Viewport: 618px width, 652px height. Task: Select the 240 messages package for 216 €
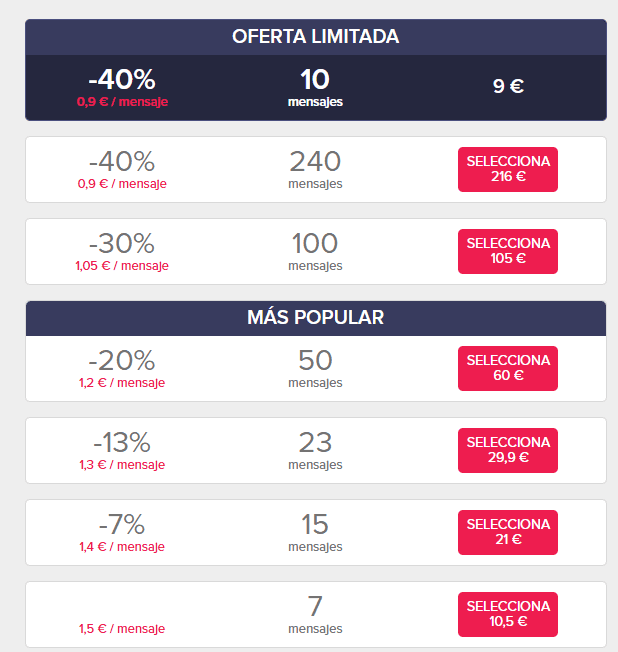click(x=508, y=169)
